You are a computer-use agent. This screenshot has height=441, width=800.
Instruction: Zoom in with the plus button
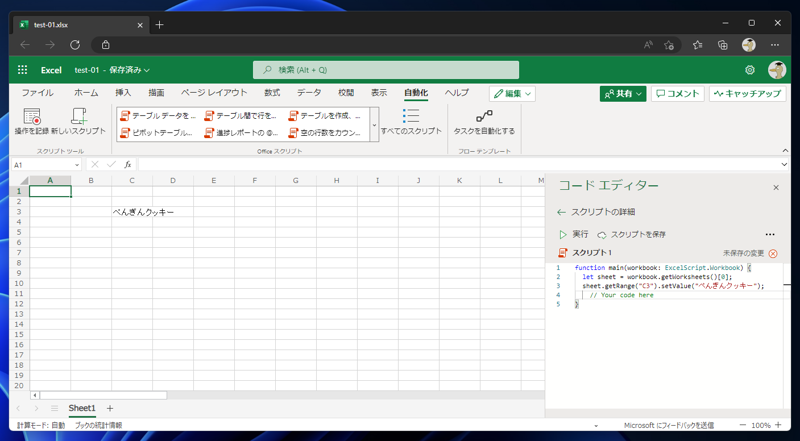pos(778,425)
